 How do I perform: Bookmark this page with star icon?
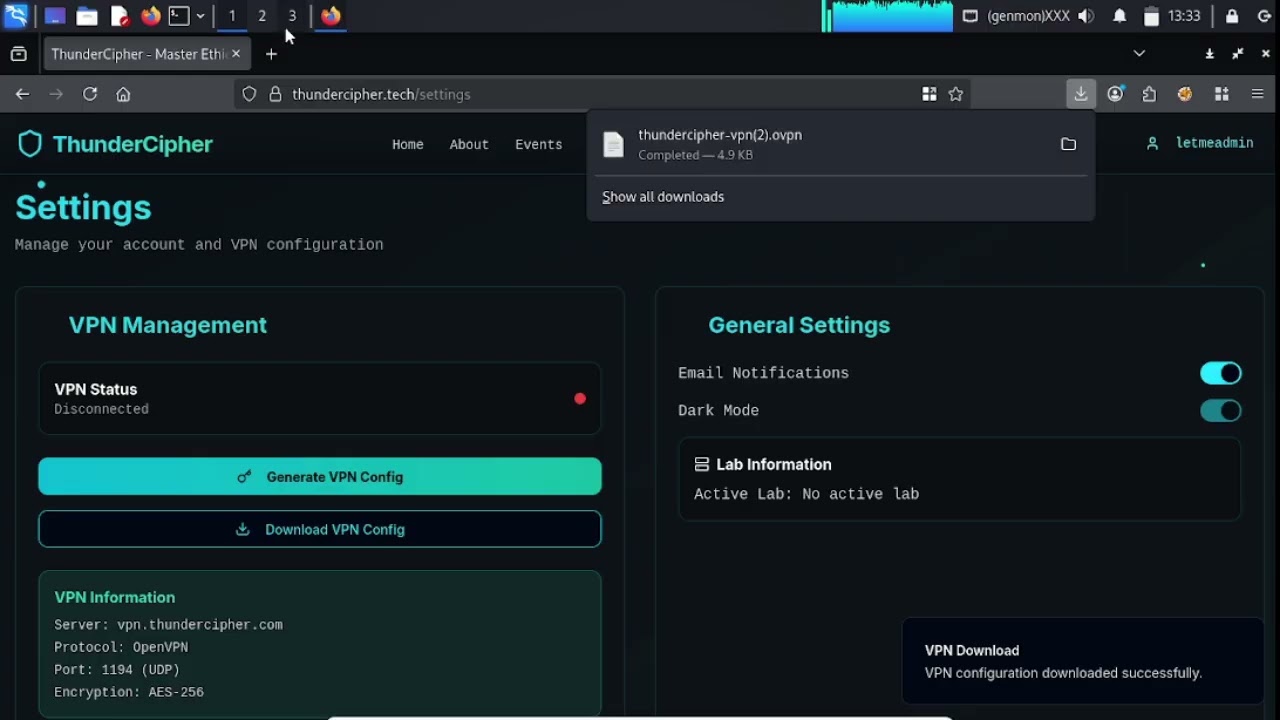[956, 94]
